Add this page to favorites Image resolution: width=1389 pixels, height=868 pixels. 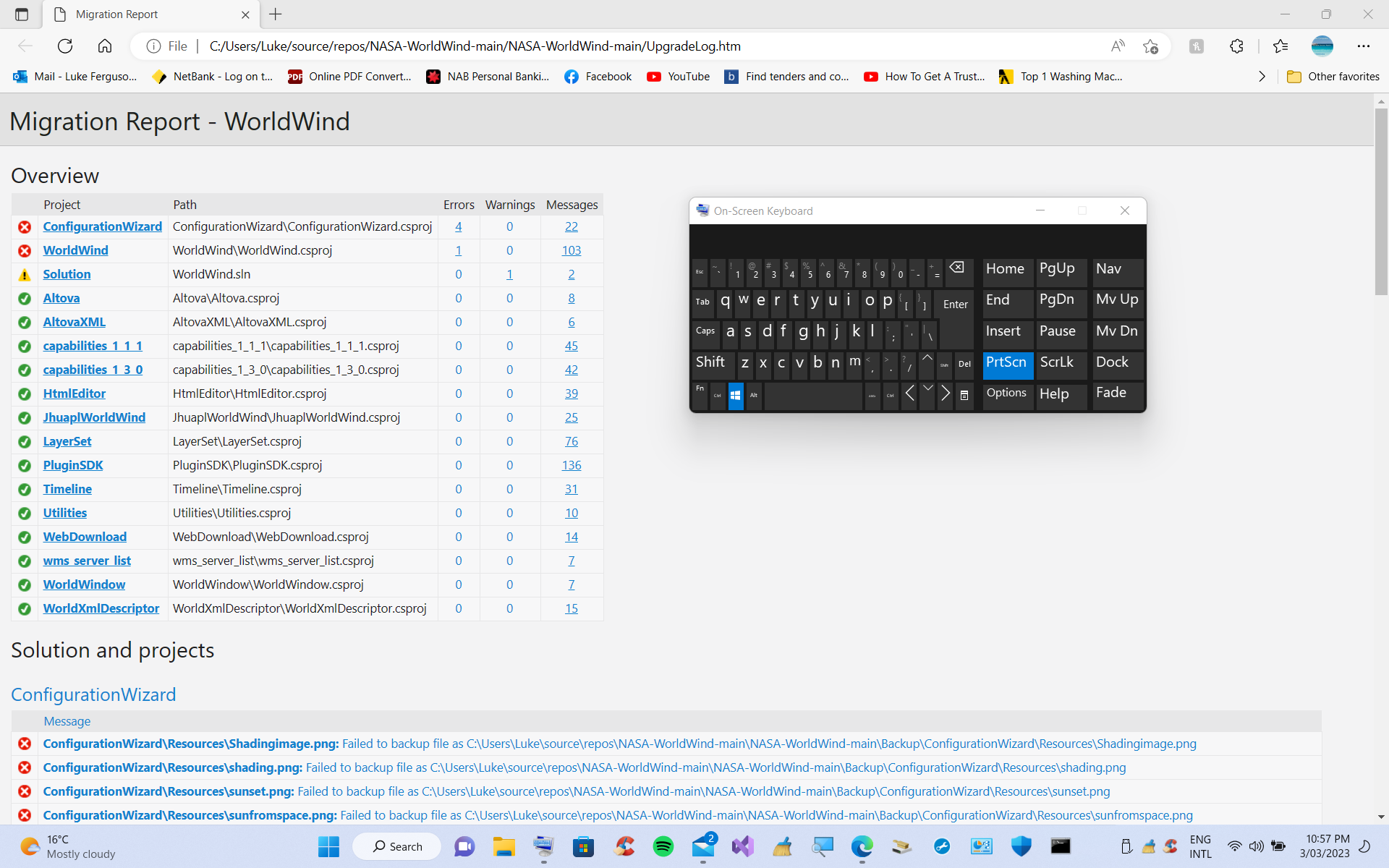tap(1151, 46)
